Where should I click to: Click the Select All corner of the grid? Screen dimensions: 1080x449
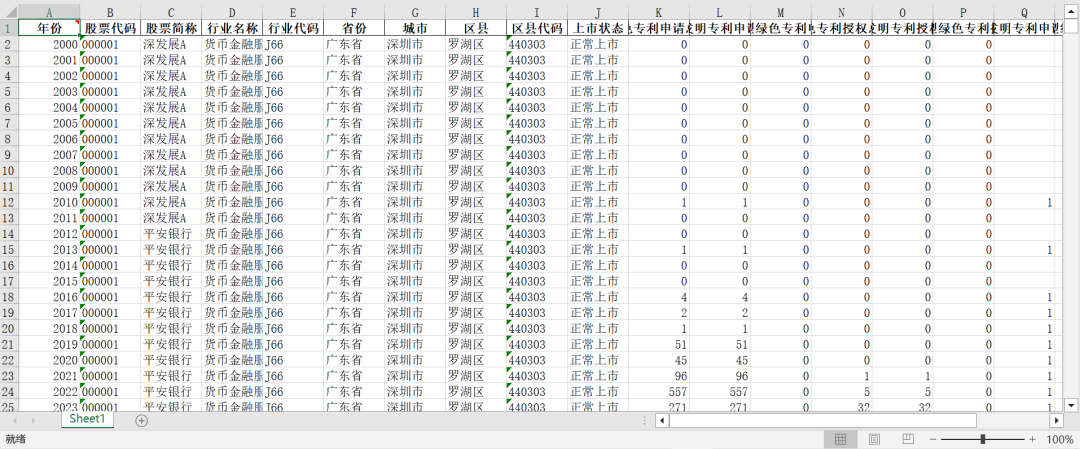[x=9, y=12]
